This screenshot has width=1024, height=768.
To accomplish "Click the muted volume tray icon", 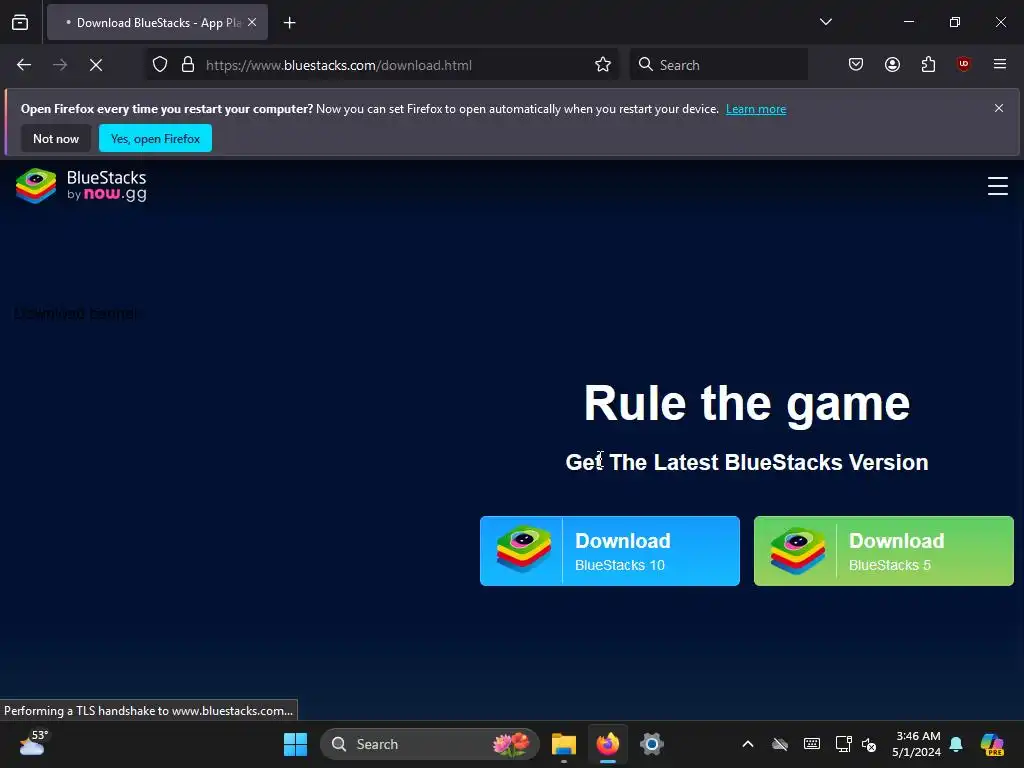I will click(869, 744).
